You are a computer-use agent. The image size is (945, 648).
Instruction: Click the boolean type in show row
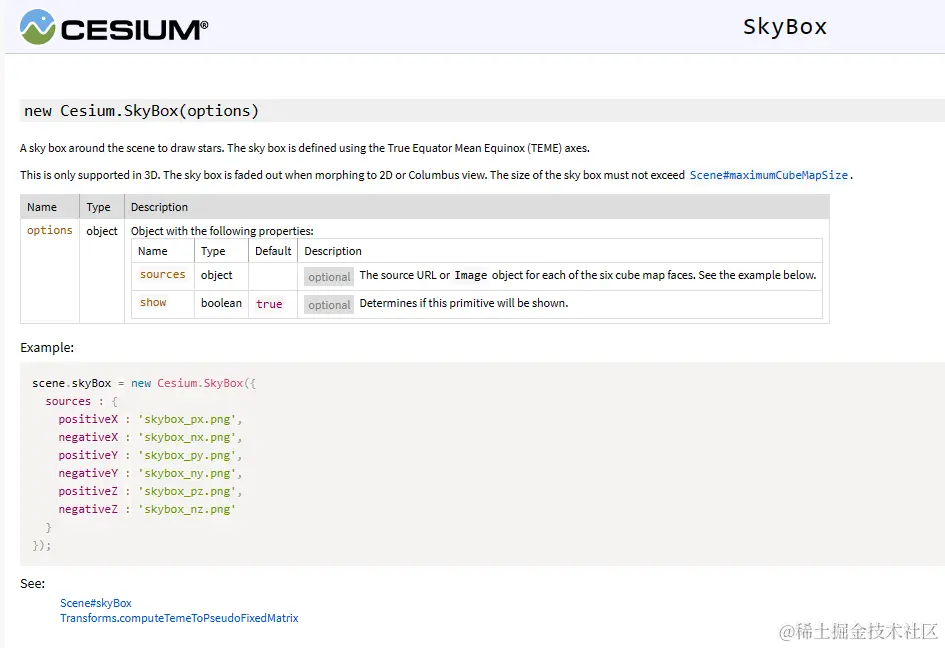pos(221,302)
